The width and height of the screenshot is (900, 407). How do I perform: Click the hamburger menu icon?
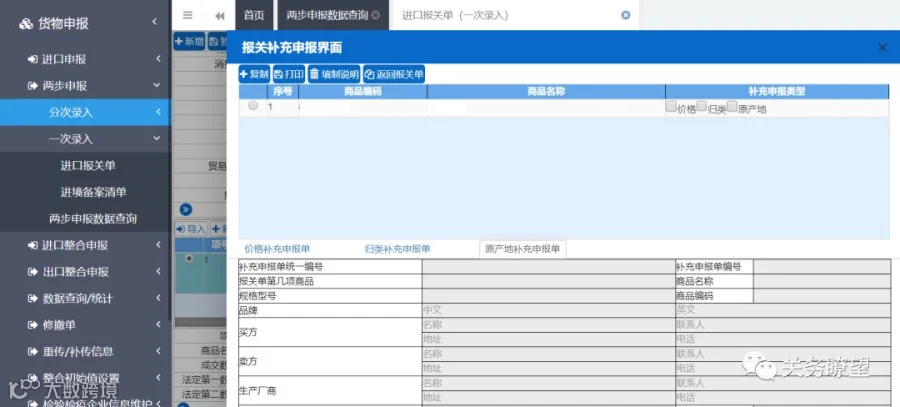coord(188,15)
